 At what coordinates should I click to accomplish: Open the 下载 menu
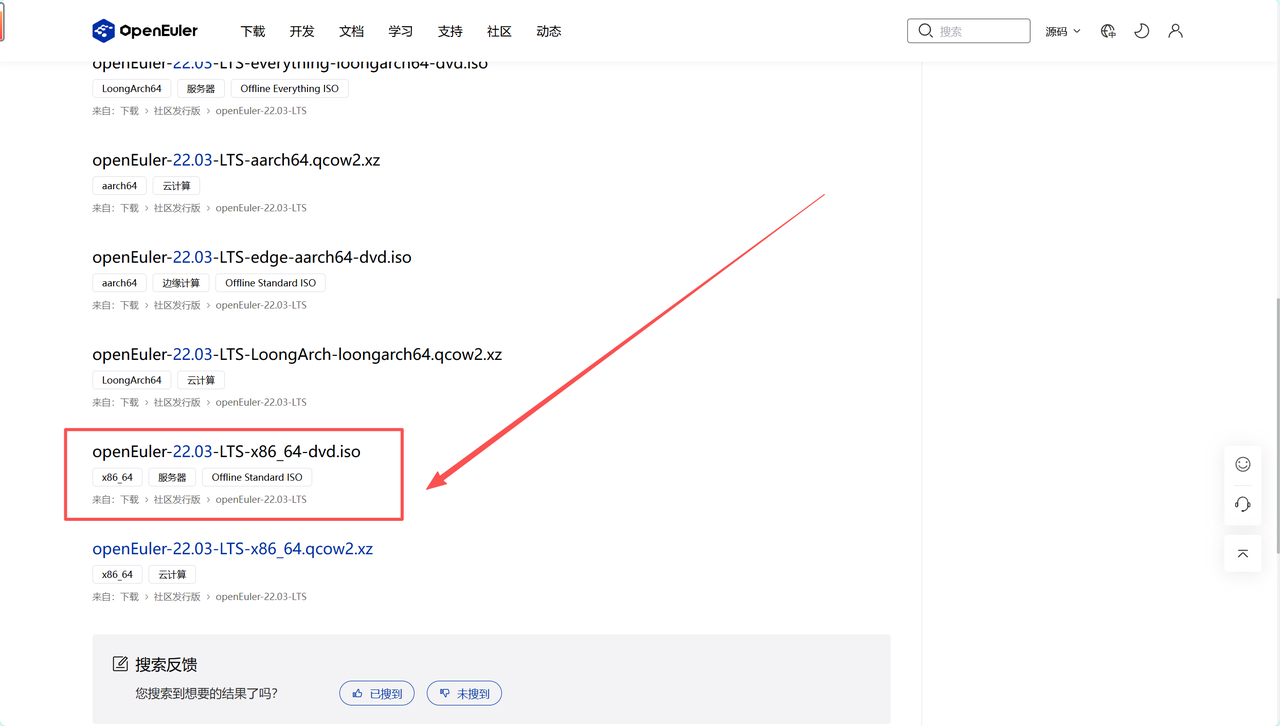pyautogui.click(x=253, y=31)
